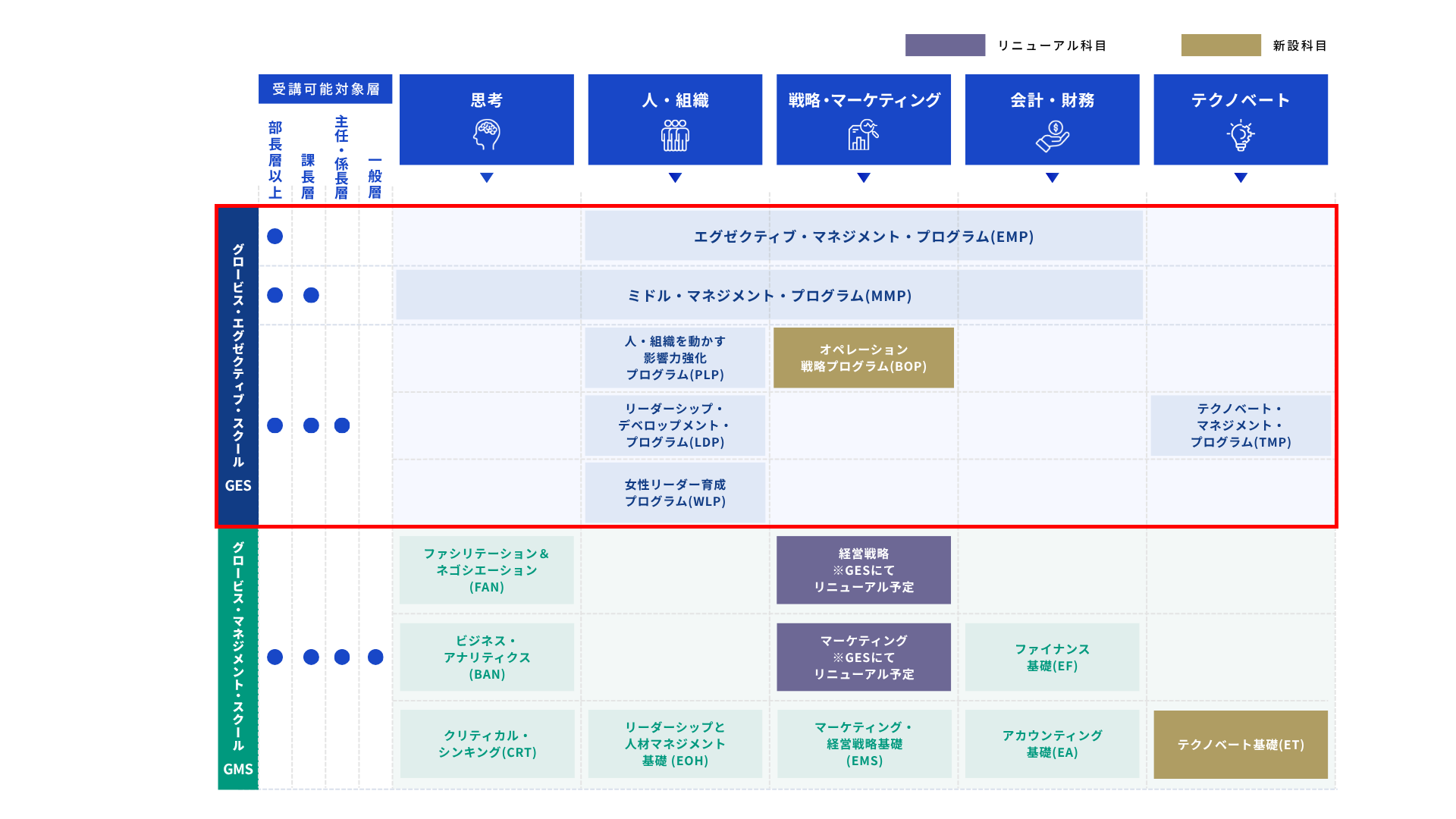This screenshot has height=819, width=1456.
Task: Open マーケティング・経営戦略基礎(EMS)
Action: point(864,744)
